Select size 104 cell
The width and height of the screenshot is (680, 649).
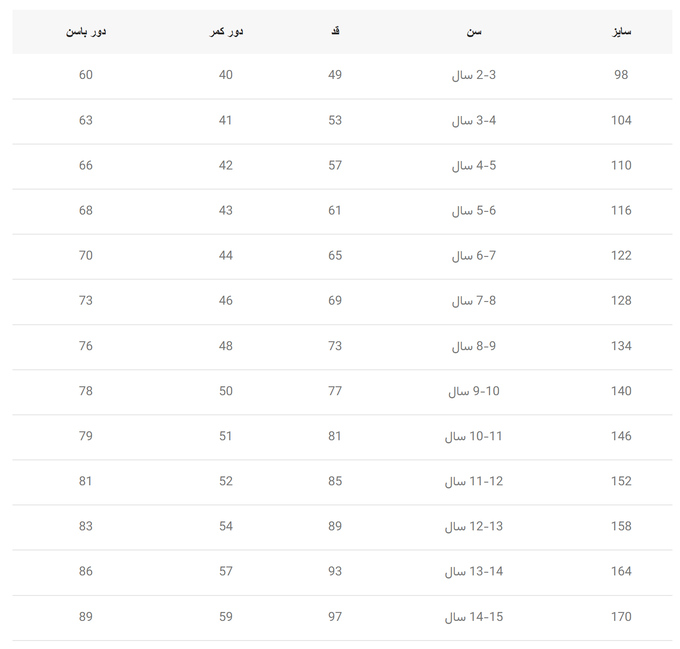click(x=621, y=120)
